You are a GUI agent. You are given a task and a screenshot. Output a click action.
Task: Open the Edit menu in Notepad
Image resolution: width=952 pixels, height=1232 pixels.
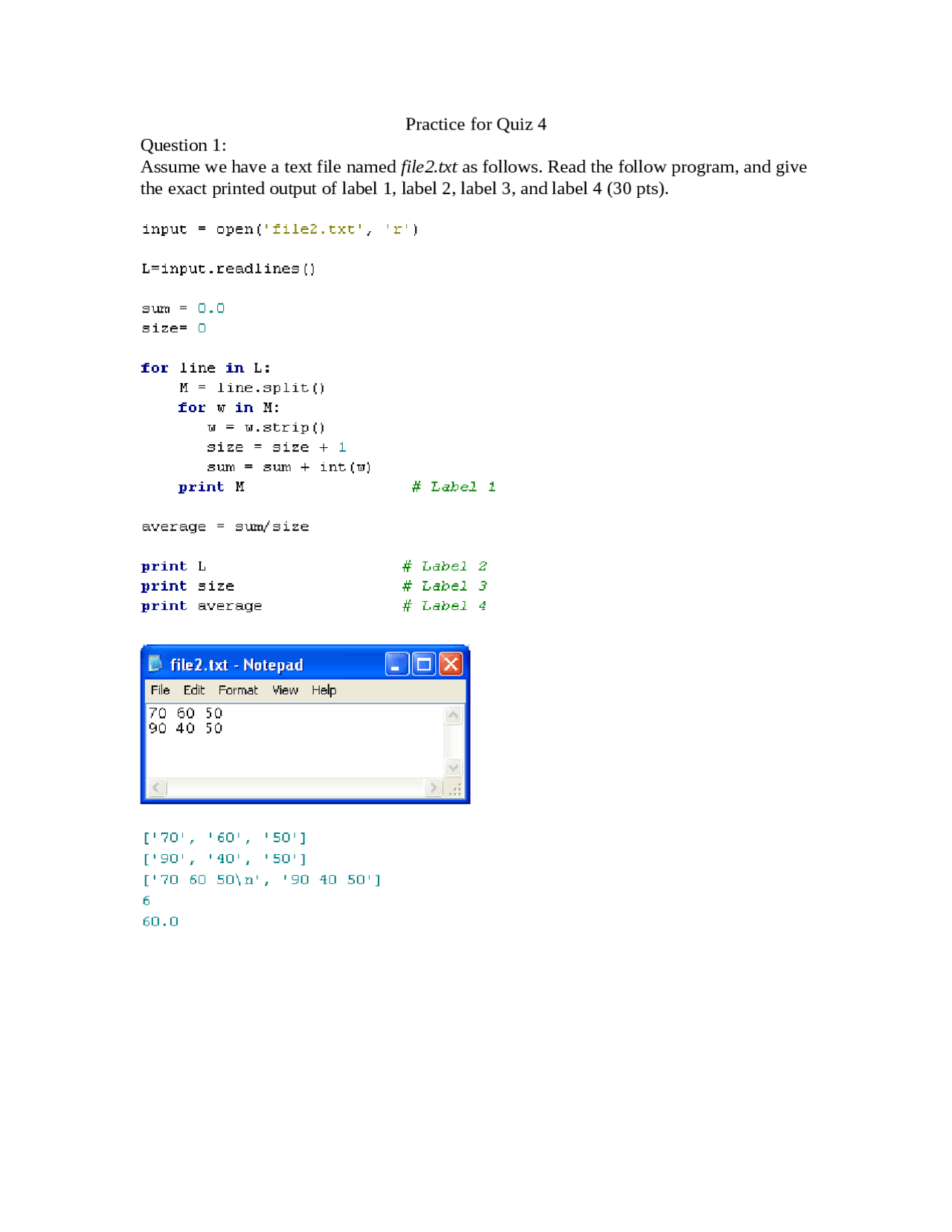pos(193,690)
